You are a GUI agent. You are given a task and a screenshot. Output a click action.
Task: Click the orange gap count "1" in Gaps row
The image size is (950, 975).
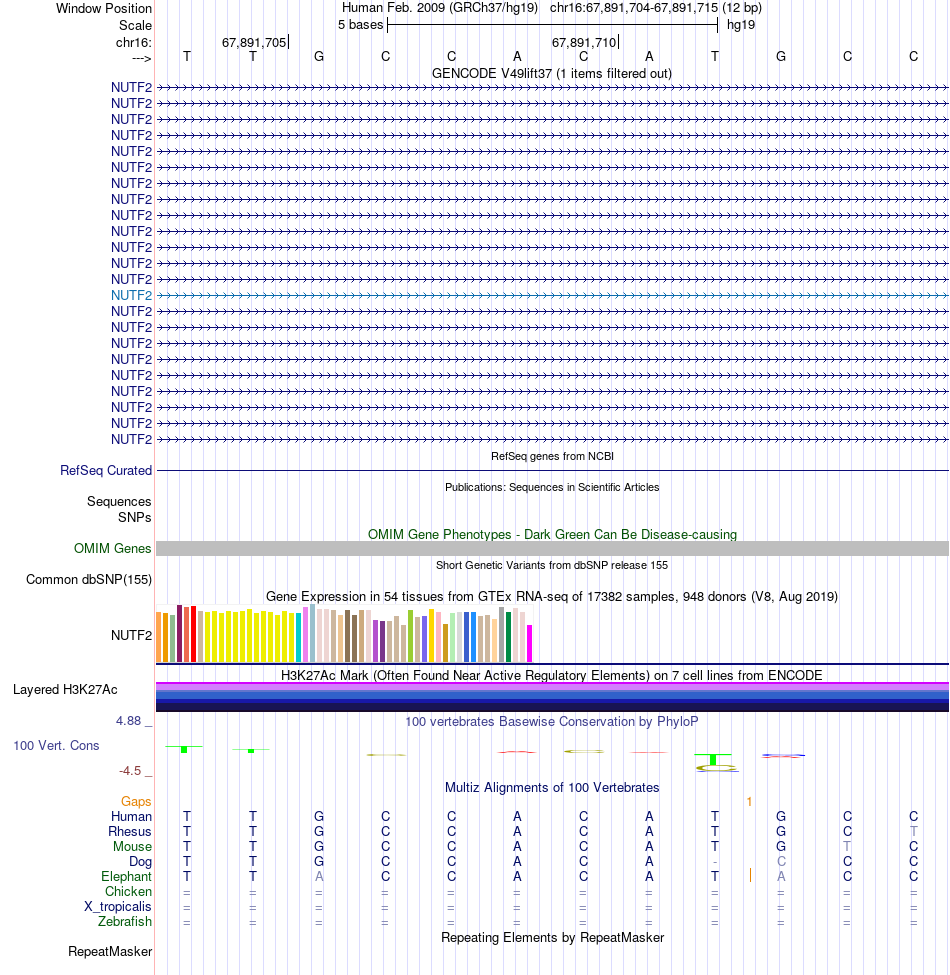[x=749, y=802]
